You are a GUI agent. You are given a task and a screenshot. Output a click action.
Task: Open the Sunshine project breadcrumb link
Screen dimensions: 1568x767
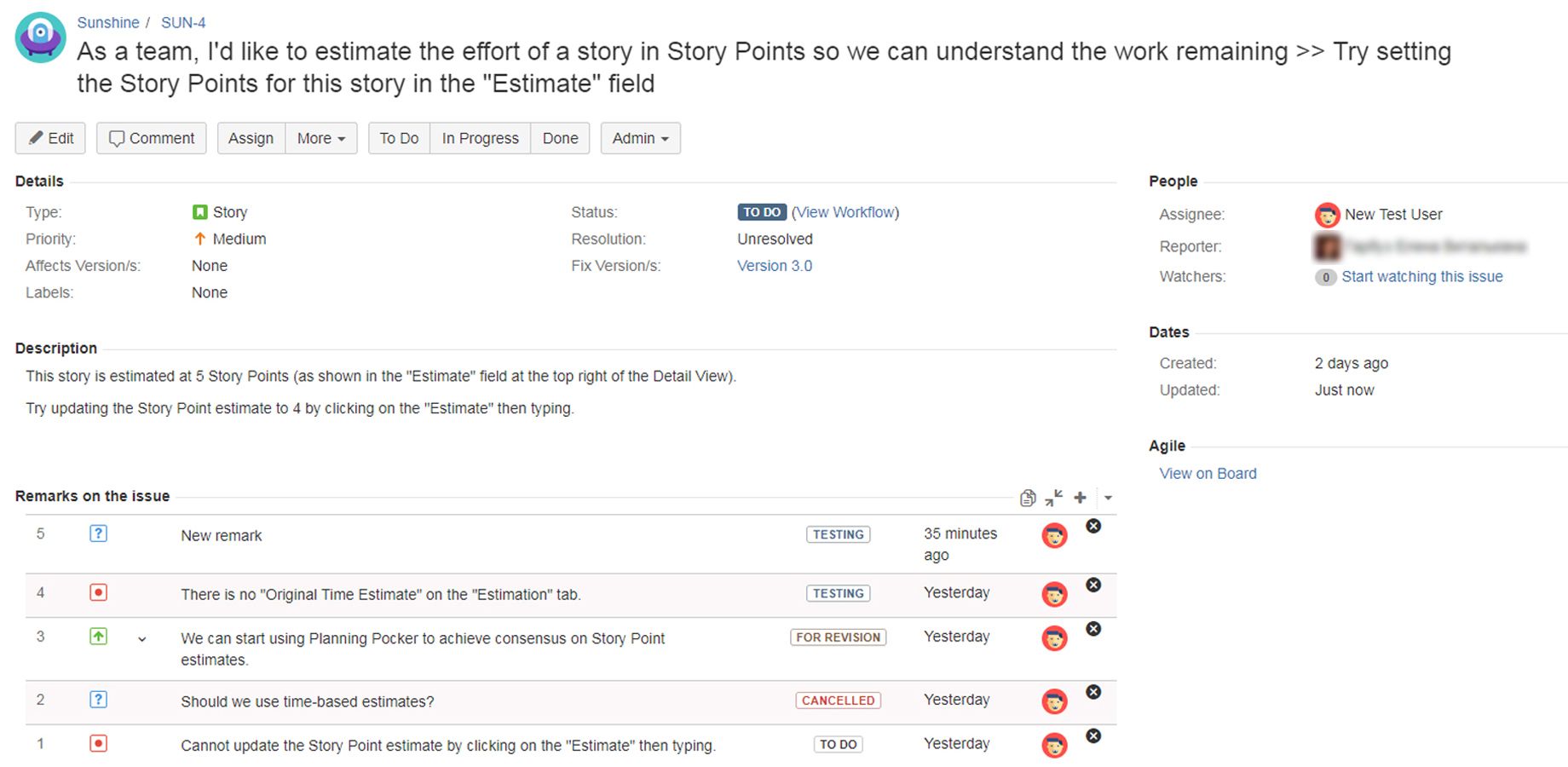coord(108,23)
